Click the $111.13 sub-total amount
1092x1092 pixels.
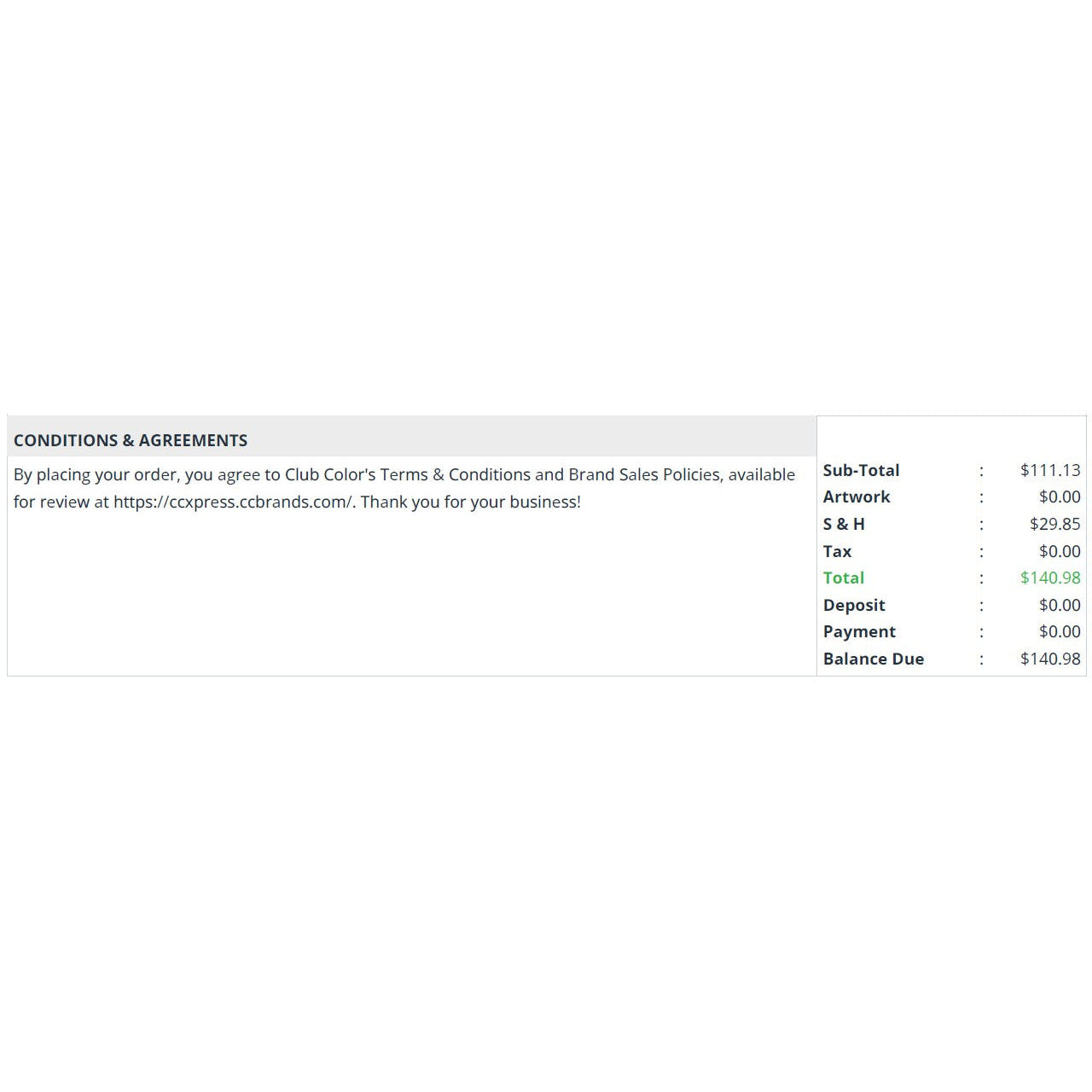coord(1050,470)
